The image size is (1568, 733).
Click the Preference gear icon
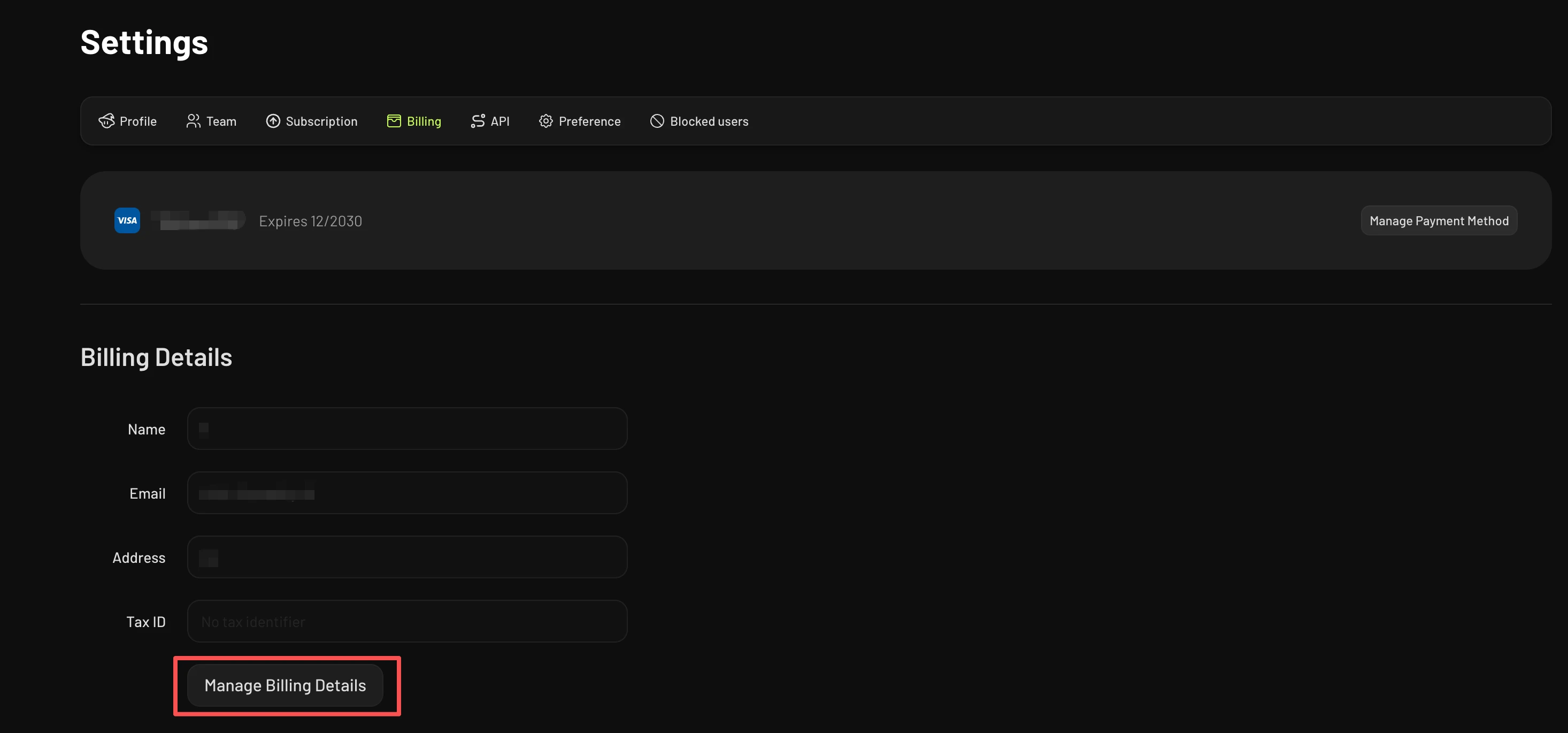546,121
